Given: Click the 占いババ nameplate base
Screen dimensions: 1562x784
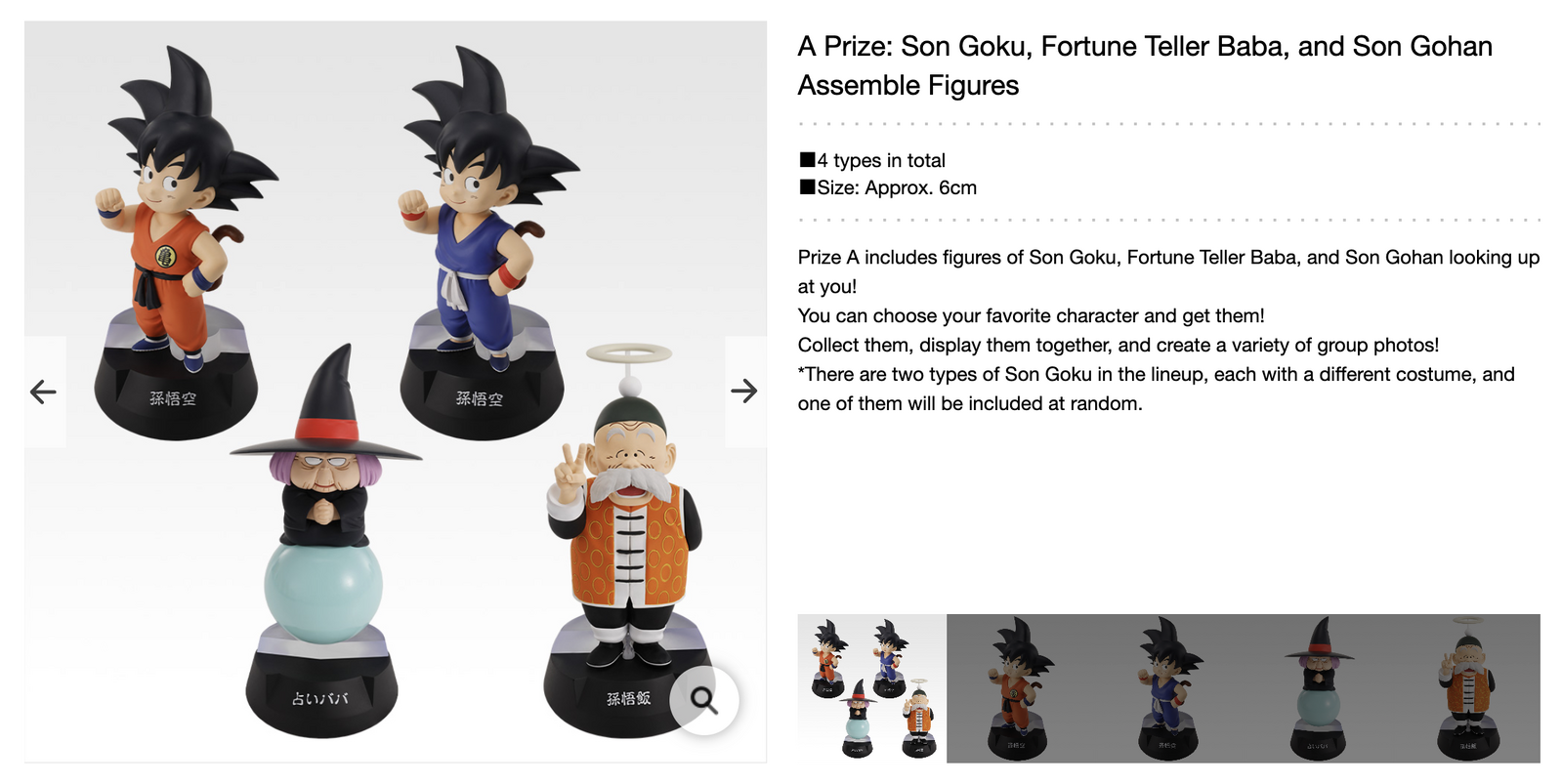Looking at the screenshot, I should (320, 697).
